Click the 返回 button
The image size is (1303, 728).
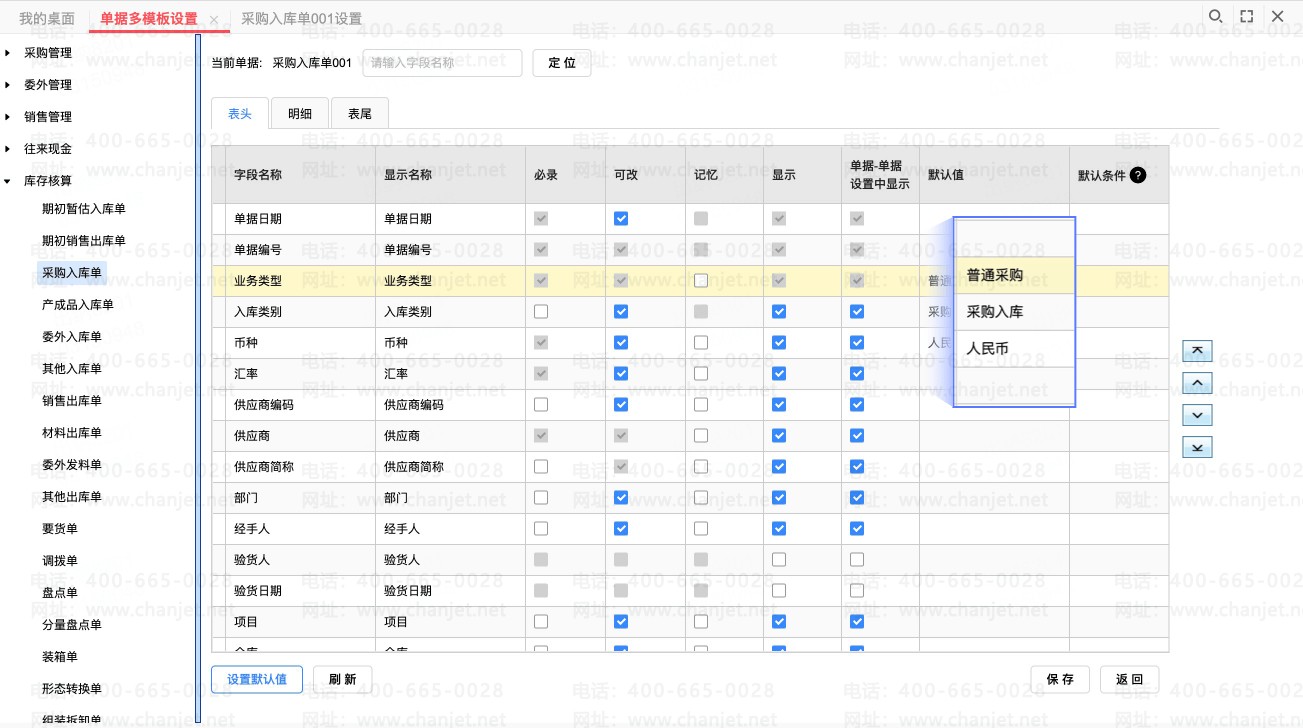[x=1129, y=679]
